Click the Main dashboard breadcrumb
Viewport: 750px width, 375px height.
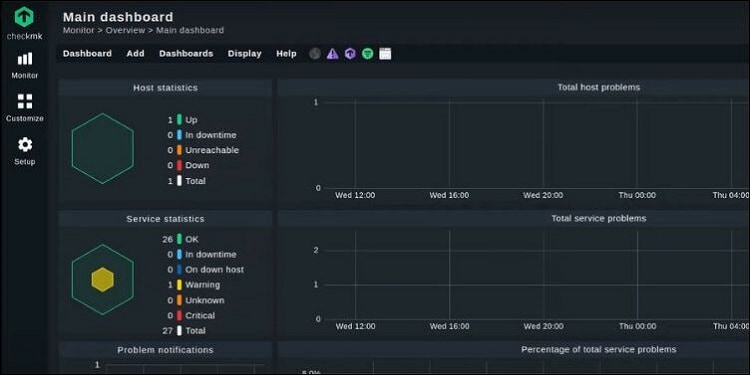[x=190, y=30]
